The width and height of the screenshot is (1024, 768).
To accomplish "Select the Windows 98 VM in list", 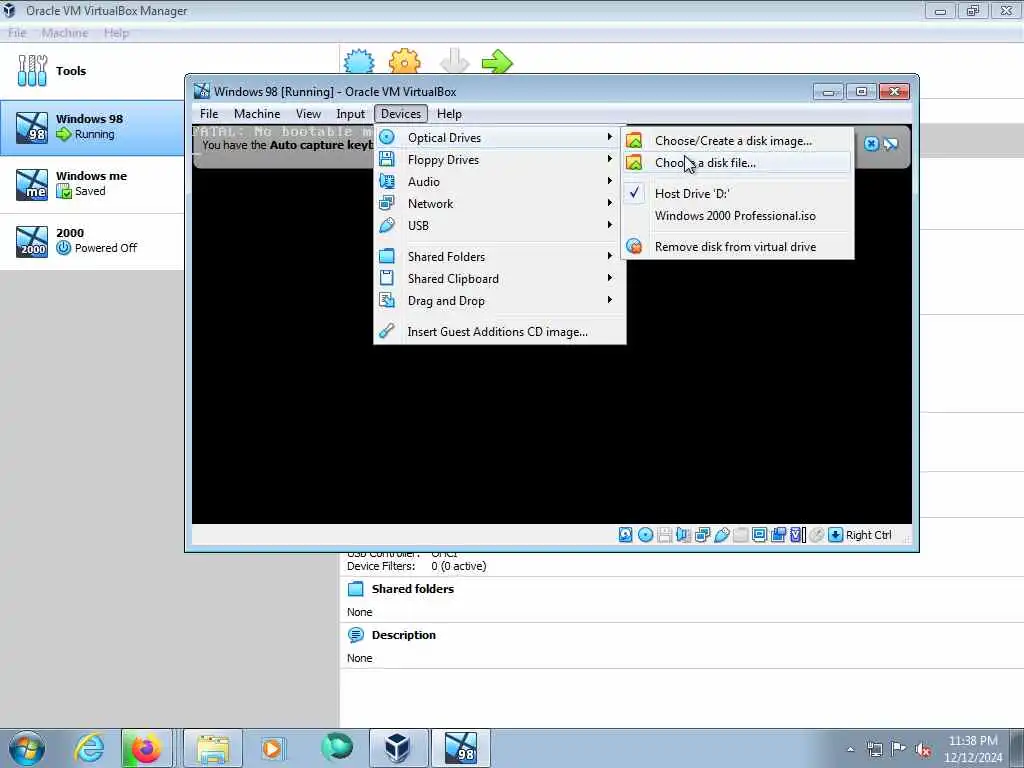I will coord(92,127).
